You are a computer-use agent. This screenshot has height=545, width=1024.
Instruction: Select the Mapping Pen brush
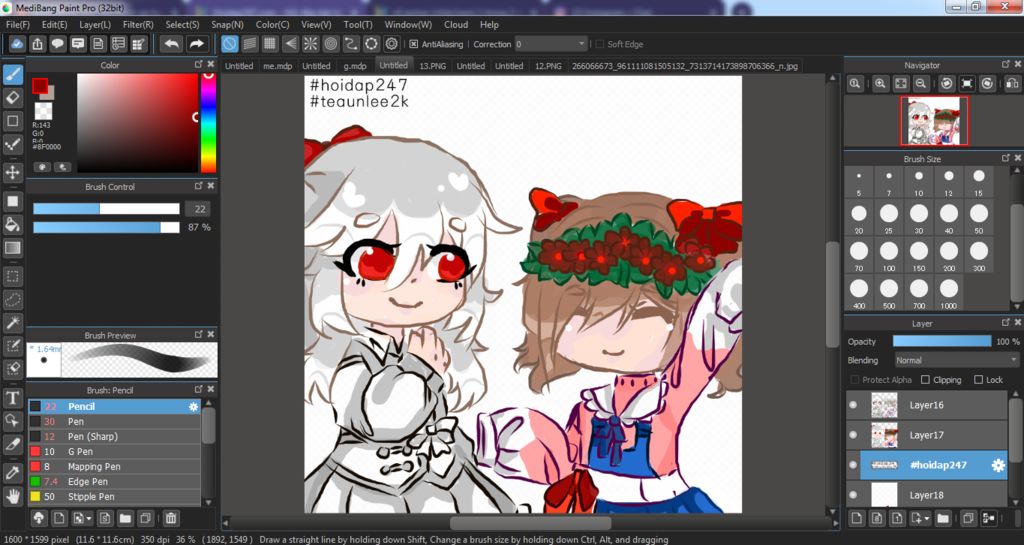tap(114, 467)
